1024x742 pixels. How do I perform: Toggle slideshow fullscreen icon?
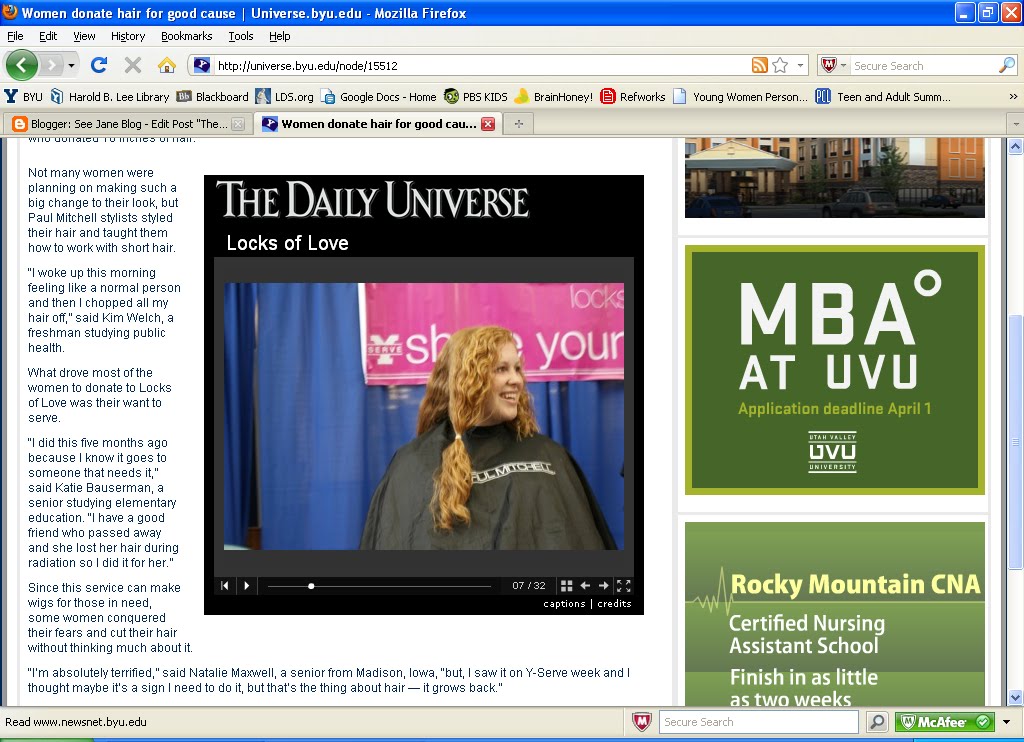coord(624,586)
